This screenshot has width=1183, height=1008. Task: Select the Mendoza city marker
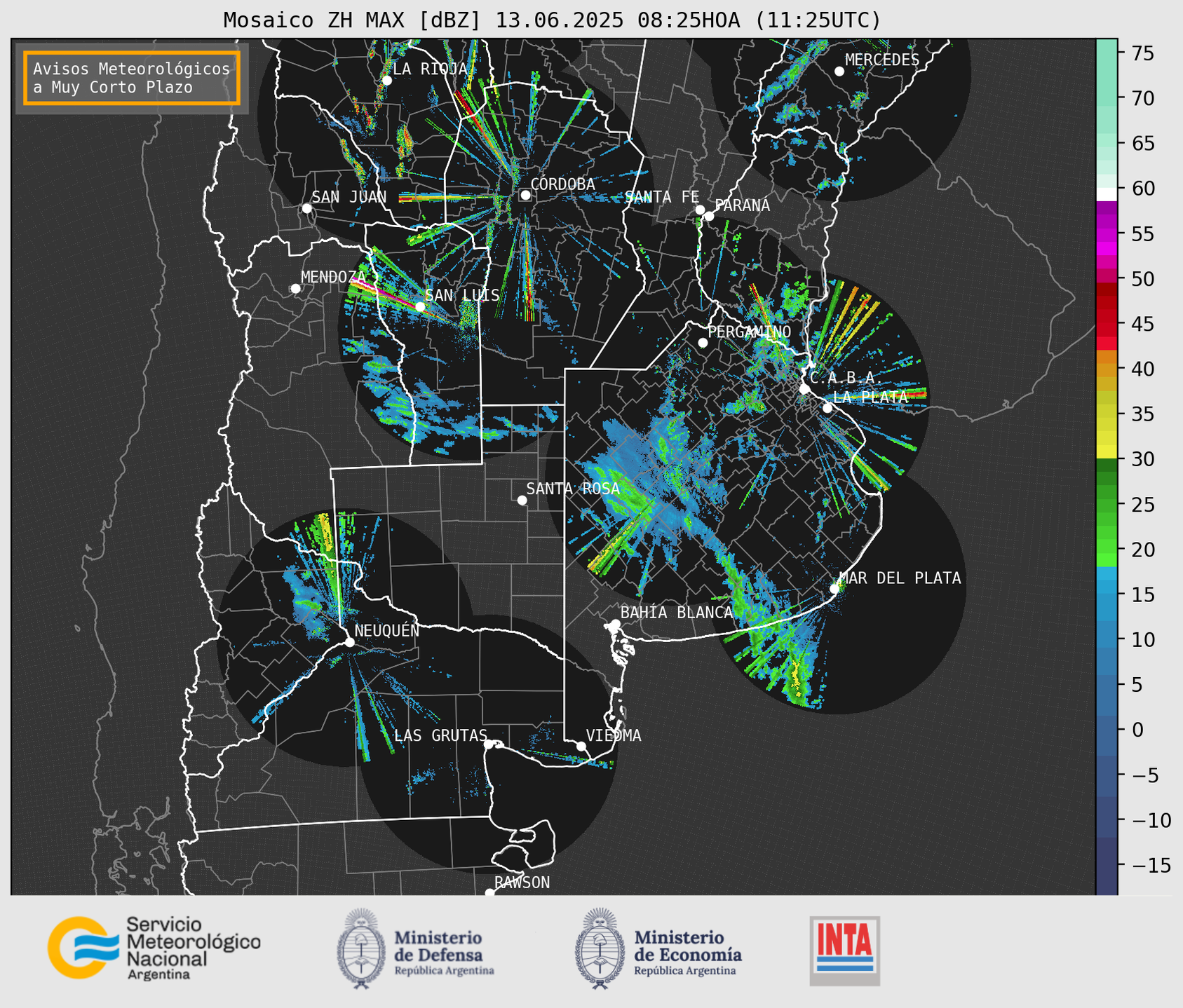click(295, 289)
